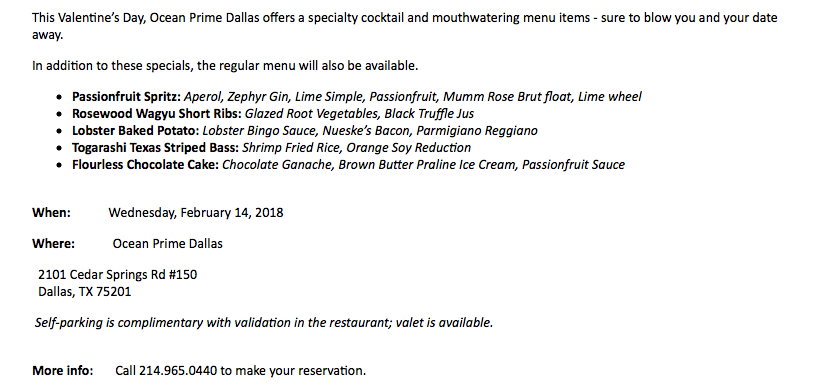Click the date 'Wednesday, February 14, 2018'
The height and width of the screenshot is (389, 816).
(196, 213)
